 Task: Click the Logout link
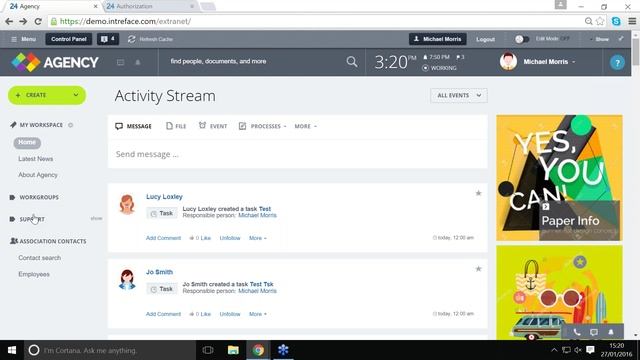tap(485, 40)
